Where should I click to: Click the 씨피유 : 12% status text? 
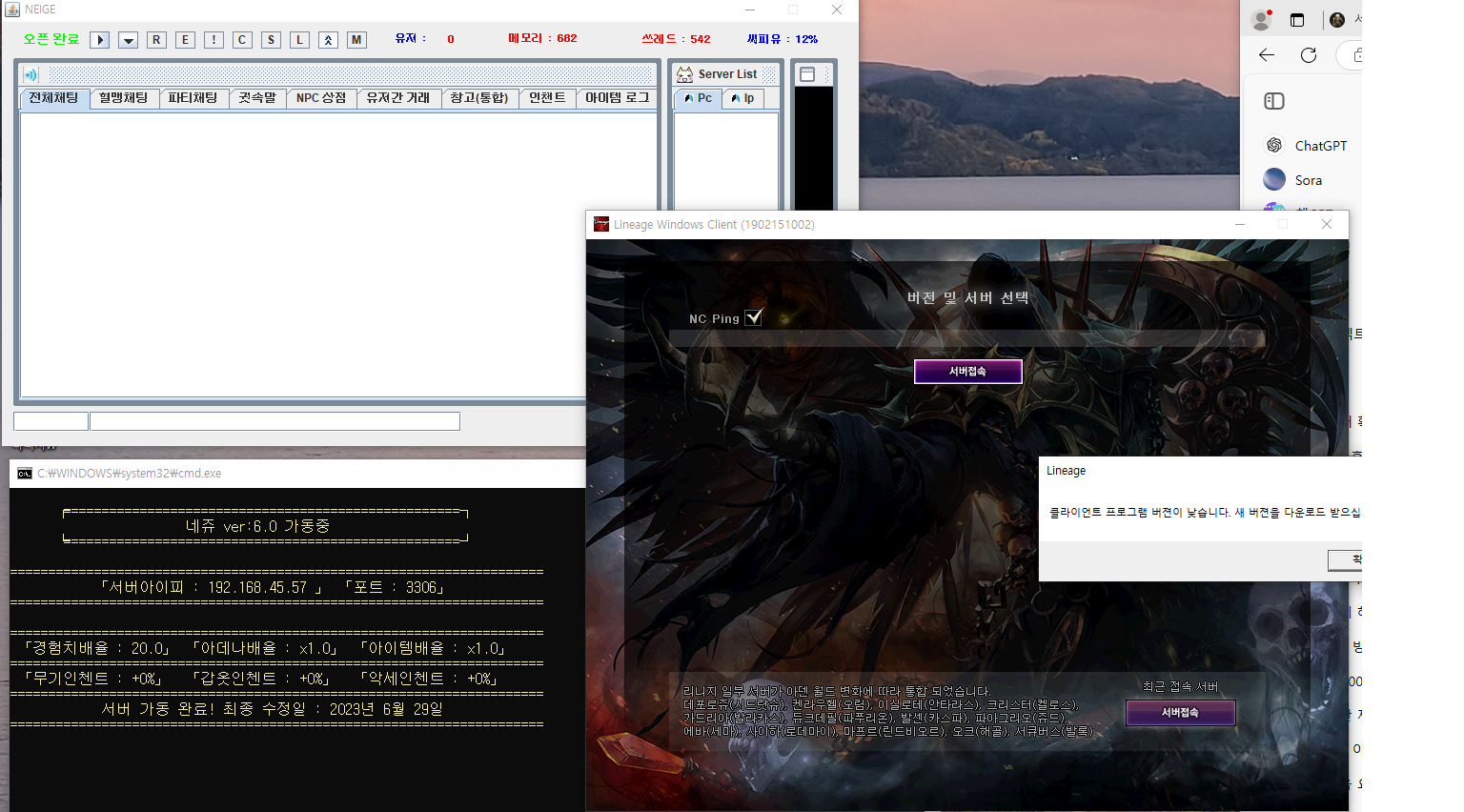(x=782, y=39)
